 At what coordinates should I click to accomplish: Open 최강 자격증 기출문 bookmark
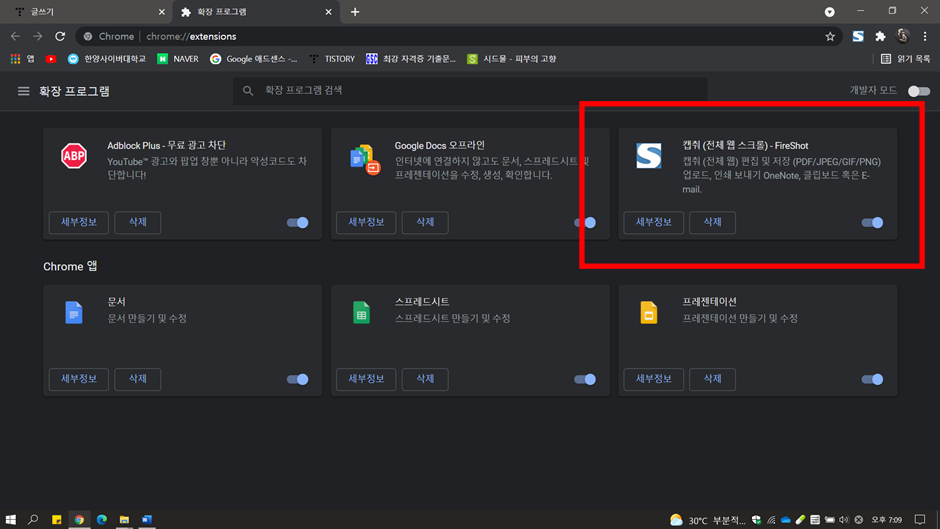(411, 59)
